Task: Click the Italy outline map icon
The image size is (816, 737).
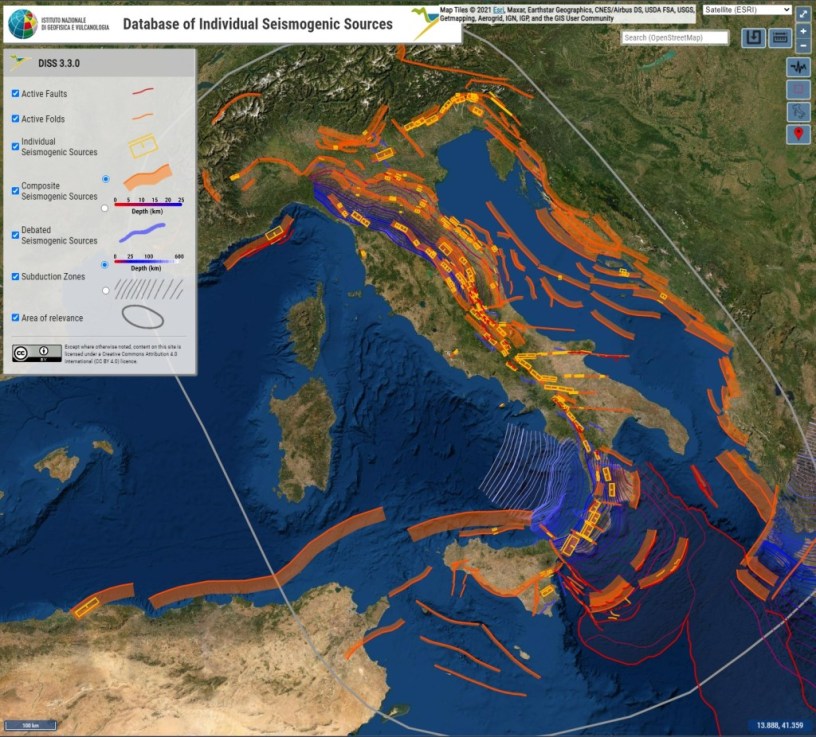Action: [798, 112]
